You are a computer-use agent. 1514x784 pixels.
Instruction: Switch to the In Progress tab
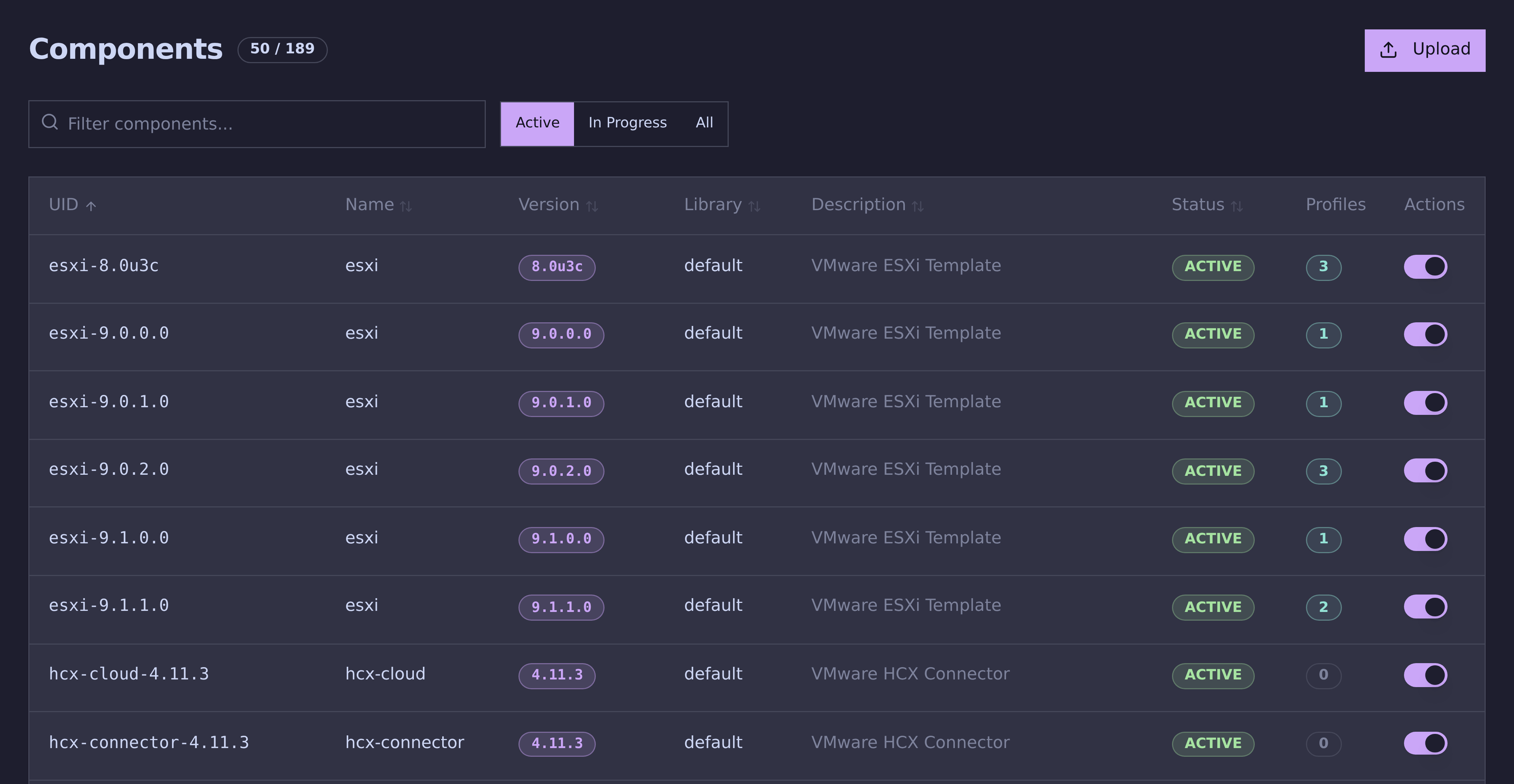pyautogui.click(x=627, y=123)
